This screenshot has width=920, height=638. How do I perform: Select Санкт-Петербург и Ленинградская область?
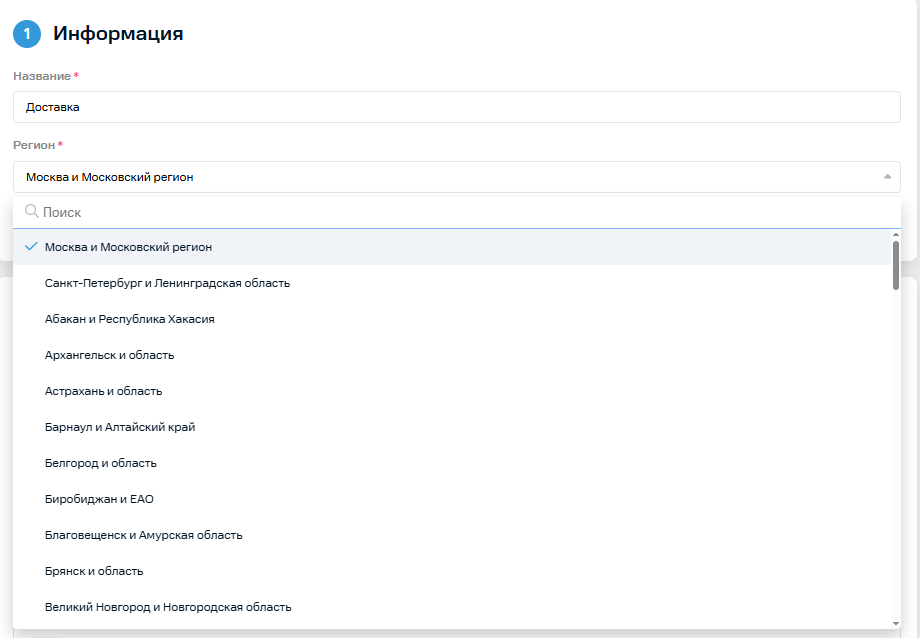coord(167,283)
